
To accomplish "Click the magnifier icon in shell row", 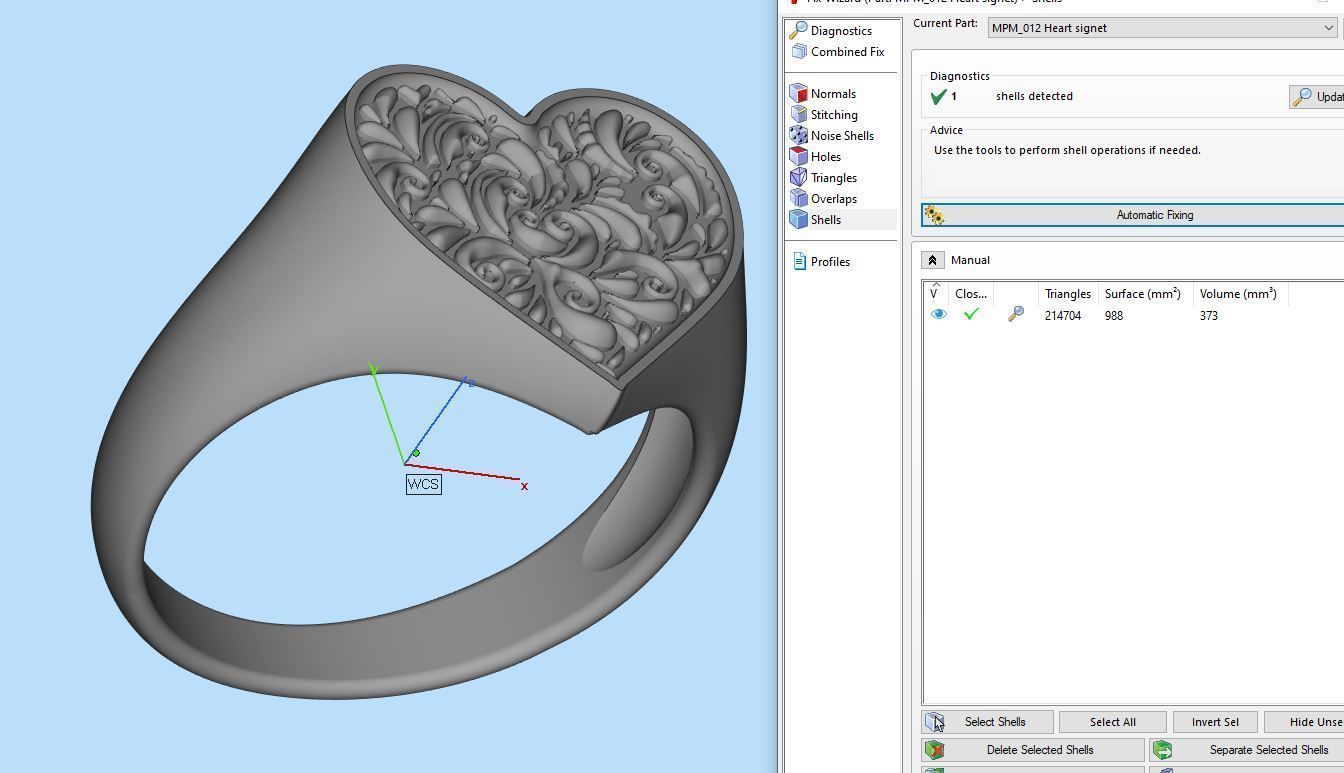I will point(1015,315).
